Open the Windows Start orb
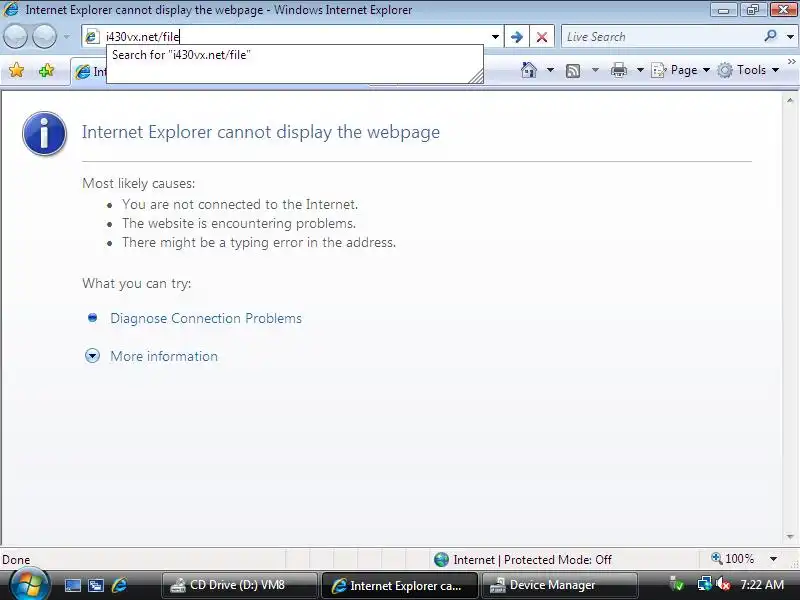Image resolution: width=800 pixels, height=600 pixels. (x=29, y=584)
